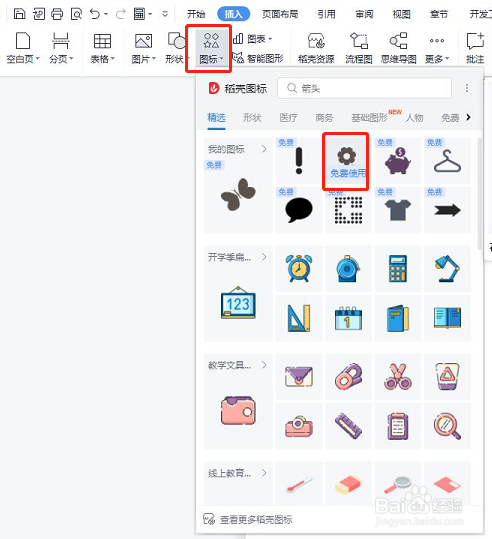The height and width of the screenshot is (539, 492).
Task: Select the 基础图形 category tab
Action: pyautogui.click(x=369, y=118)
